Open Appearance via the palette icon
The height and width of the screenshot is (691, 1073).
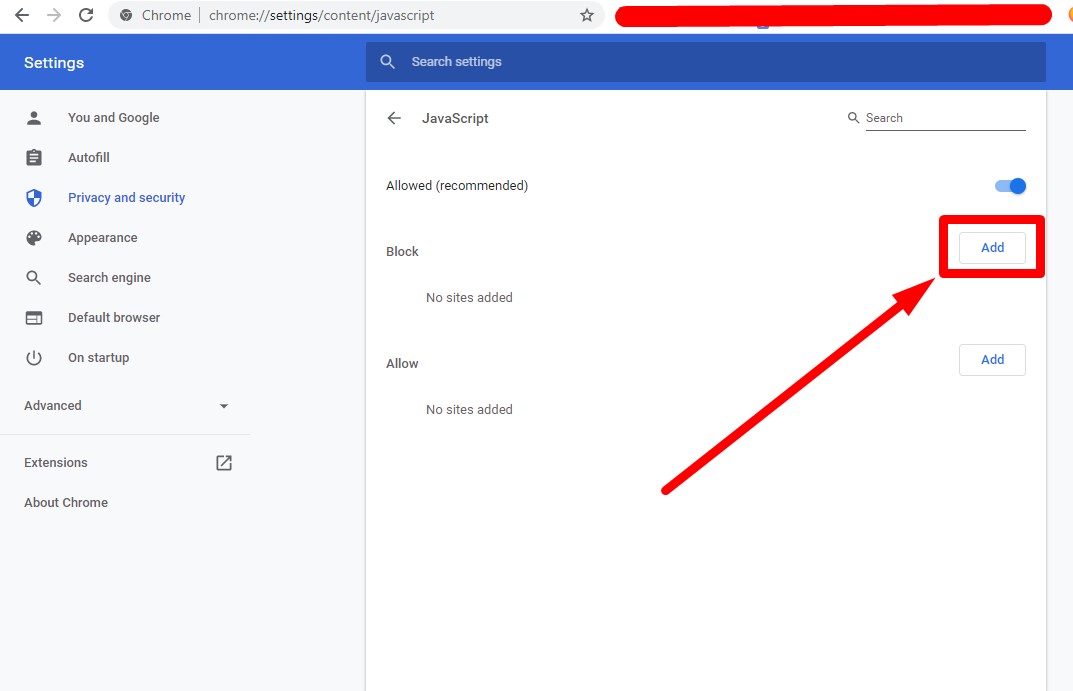pyautogui.click(x=34, y=237)
